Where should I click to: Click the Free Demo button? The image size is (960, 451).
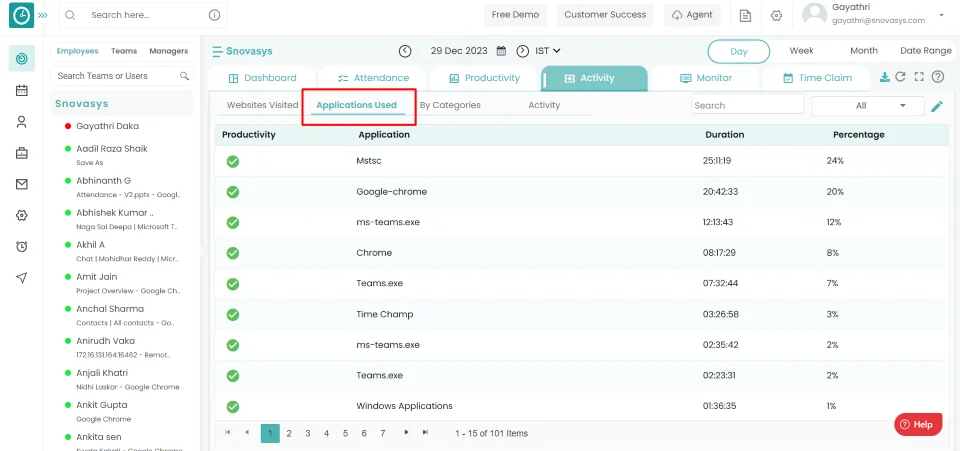click(515, 15)
